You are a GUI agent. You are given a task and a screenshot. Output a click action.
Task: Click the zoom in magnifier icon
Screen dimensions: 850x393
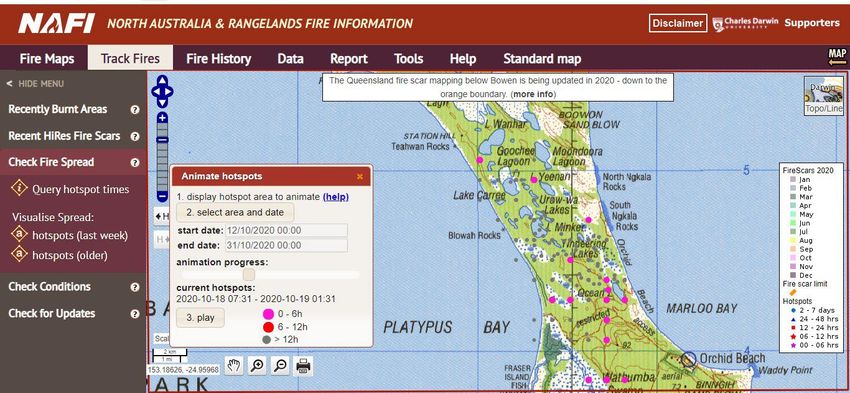[x=257, y=366]
